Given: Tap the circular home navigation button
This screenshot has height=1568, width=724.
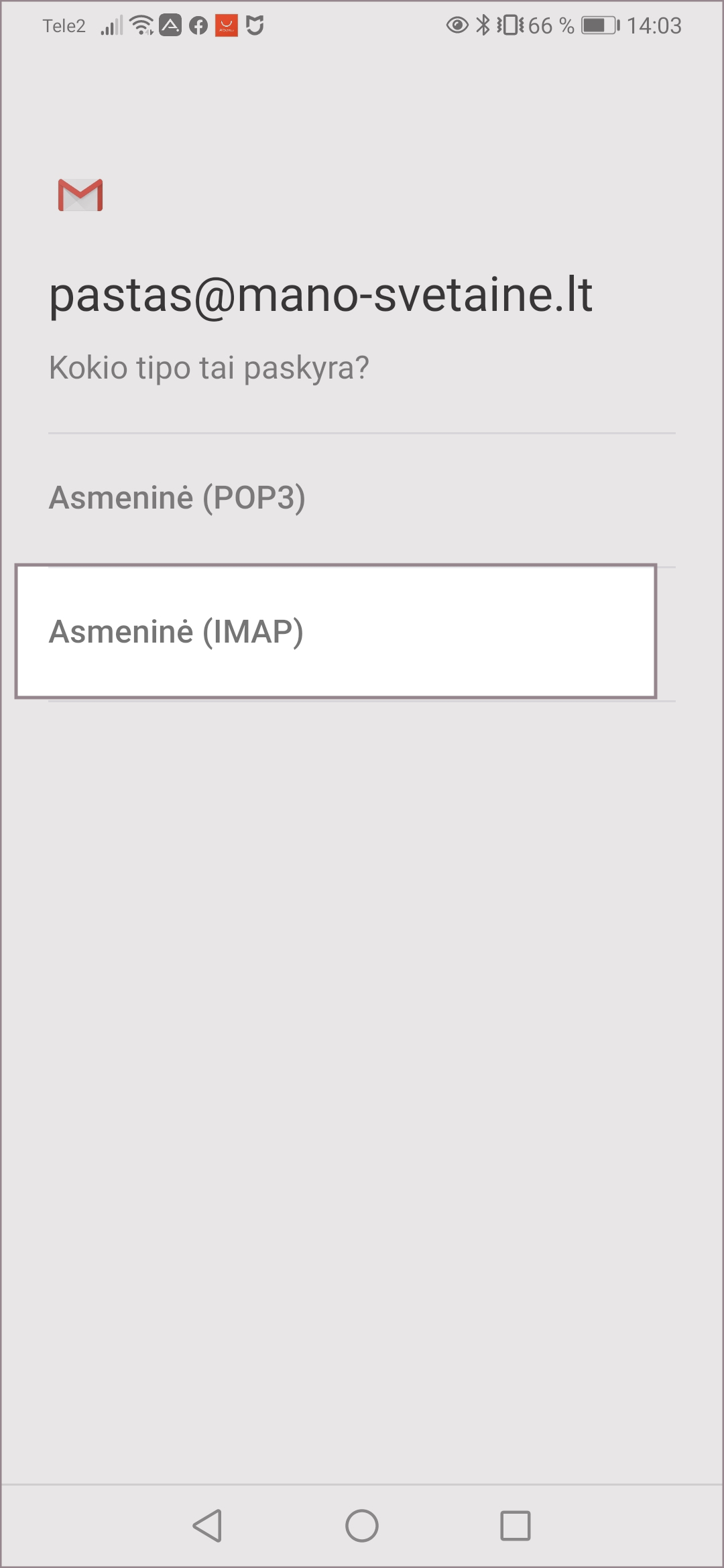Looking at the screenshot, I should pyautogui.click(x=362, y=1526).
